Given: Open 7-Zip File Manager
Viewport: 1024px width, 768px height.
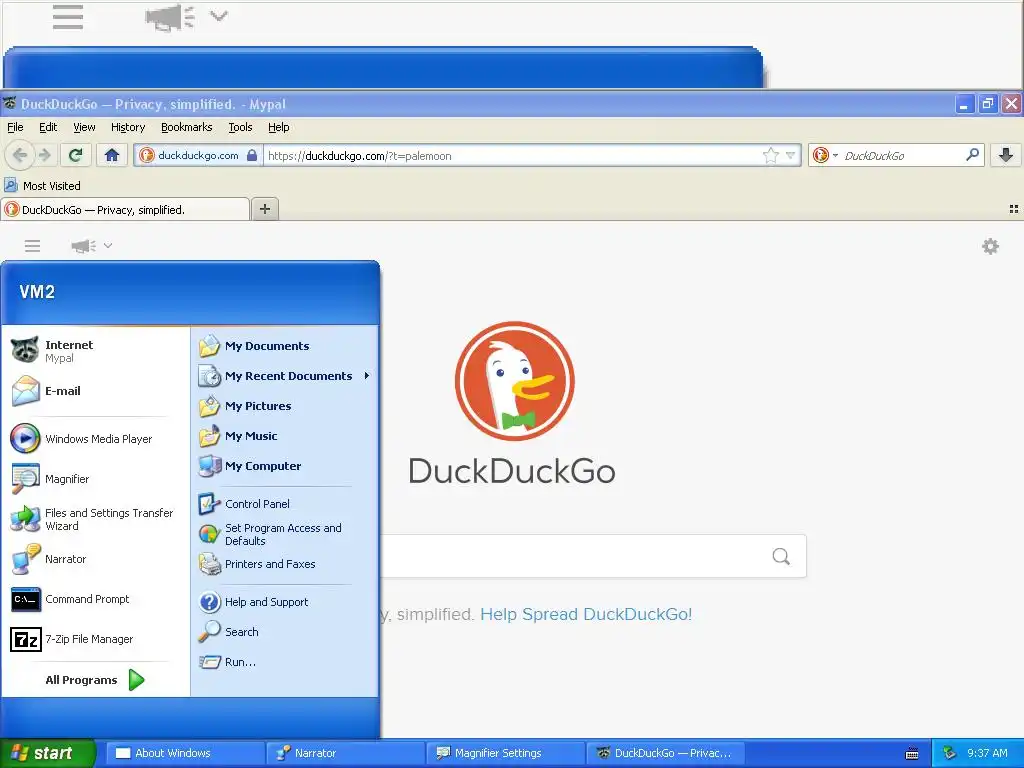Looking at the screenshot, I should (96, 639).
